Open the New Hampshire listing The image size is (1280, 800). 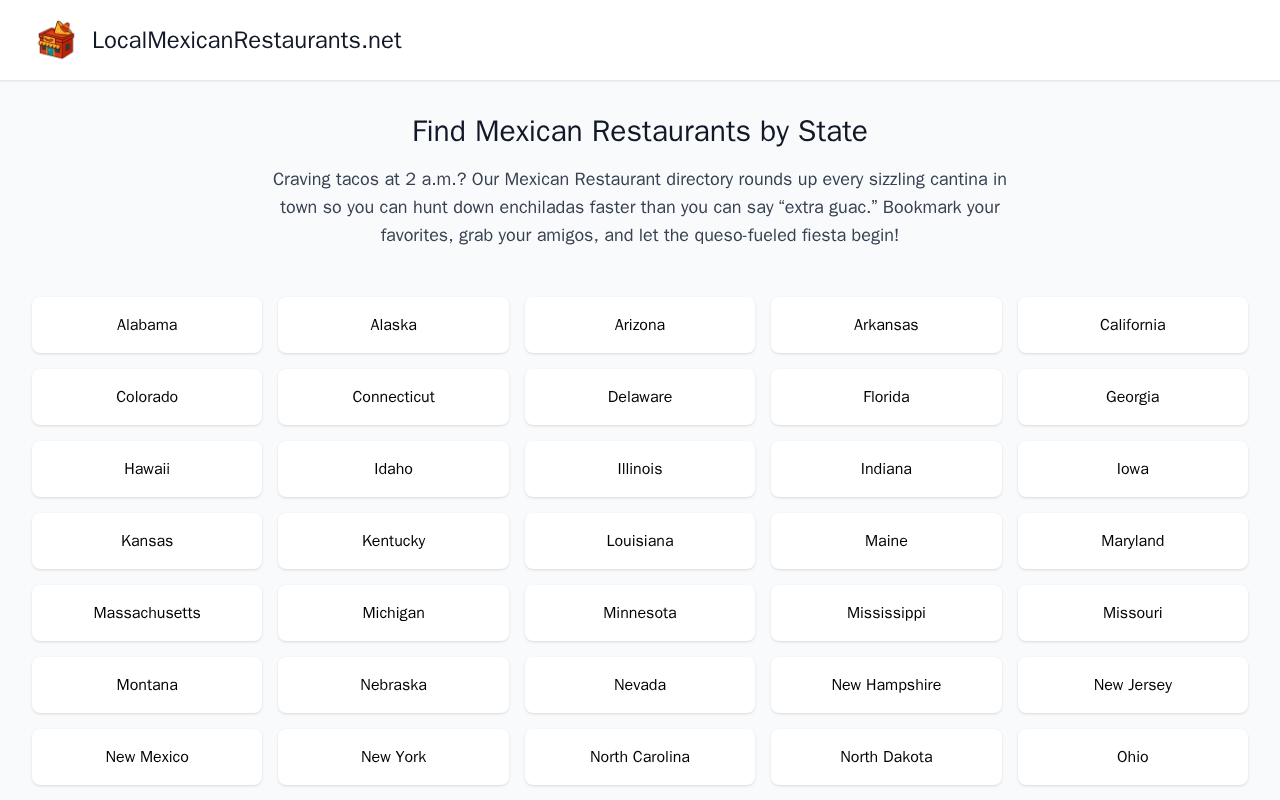click(x=886, y=685)
